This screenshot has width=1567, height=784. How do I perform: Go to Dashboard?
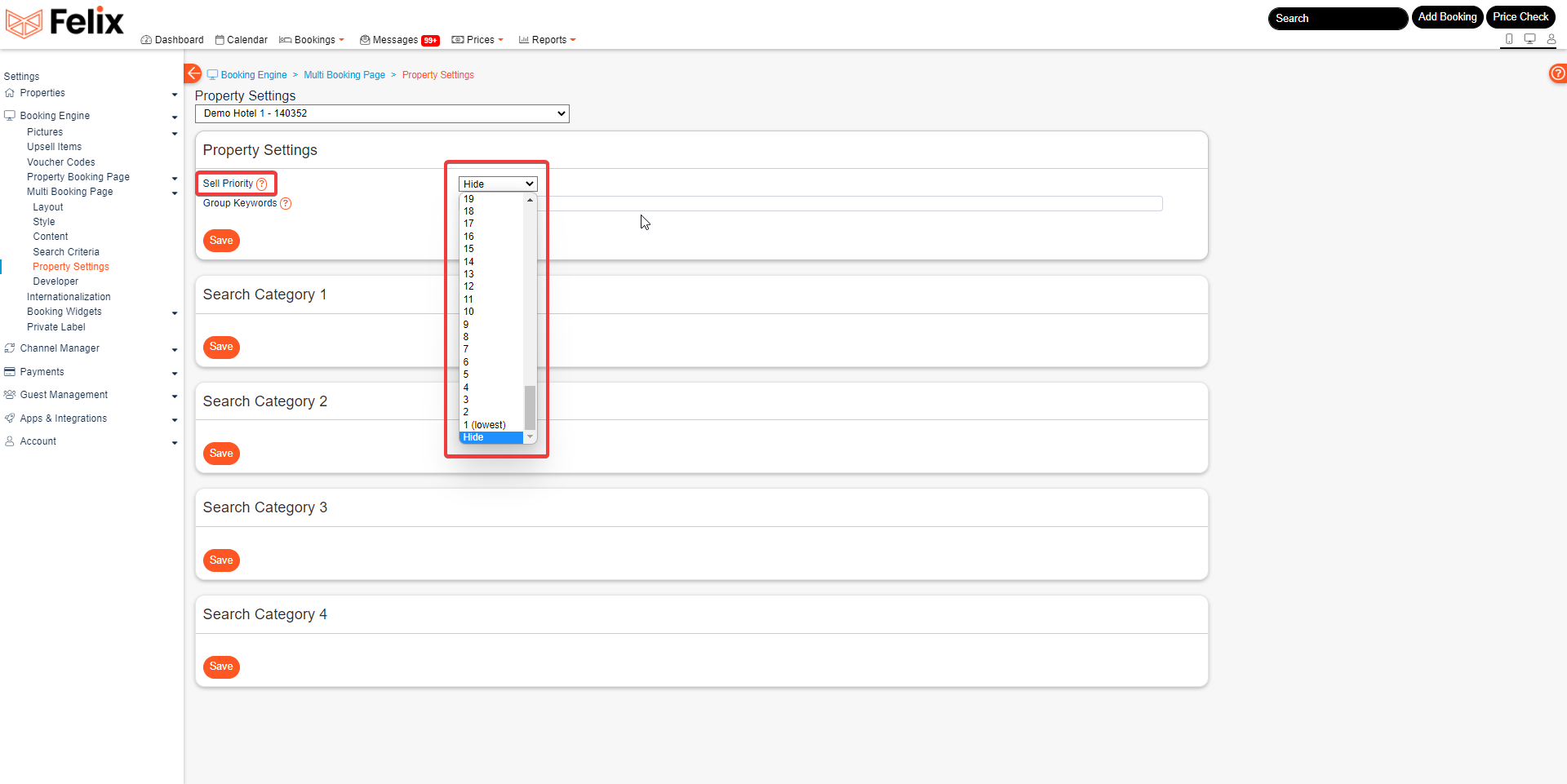click(172, 40)
